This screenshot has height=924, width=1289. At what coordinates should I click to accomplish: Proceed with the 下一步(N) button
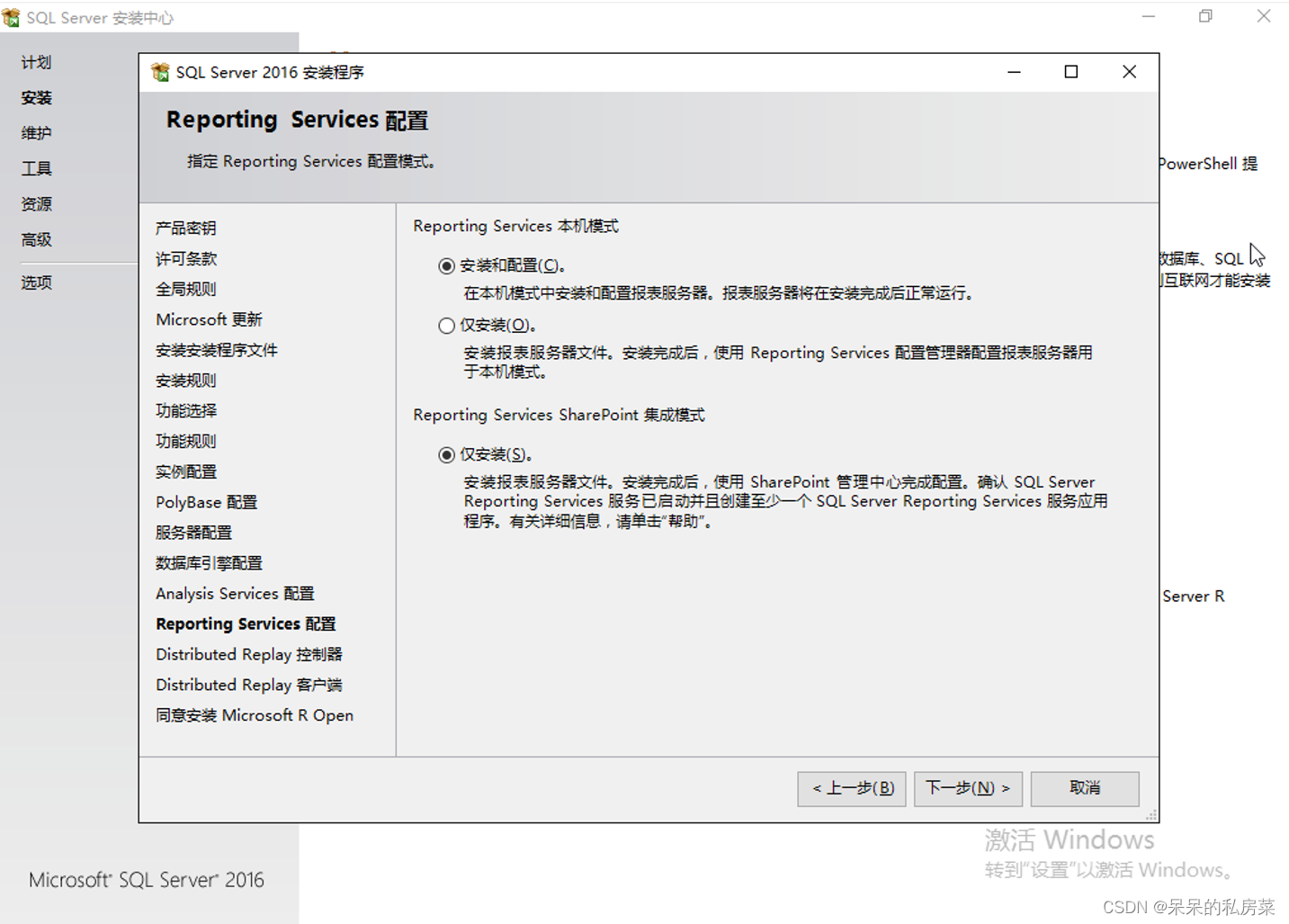(968, 788)
